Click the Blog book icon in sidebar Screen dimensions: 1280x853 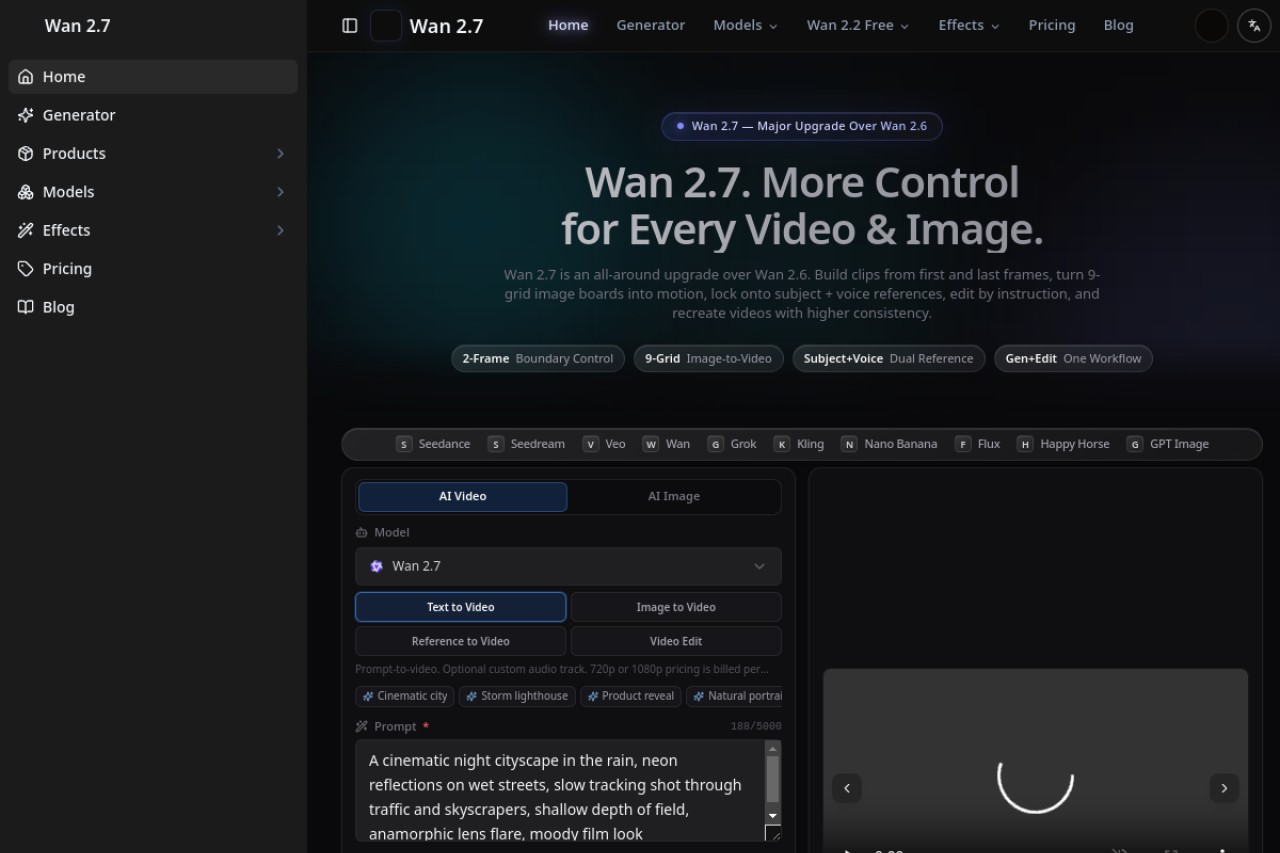[26, 307]
